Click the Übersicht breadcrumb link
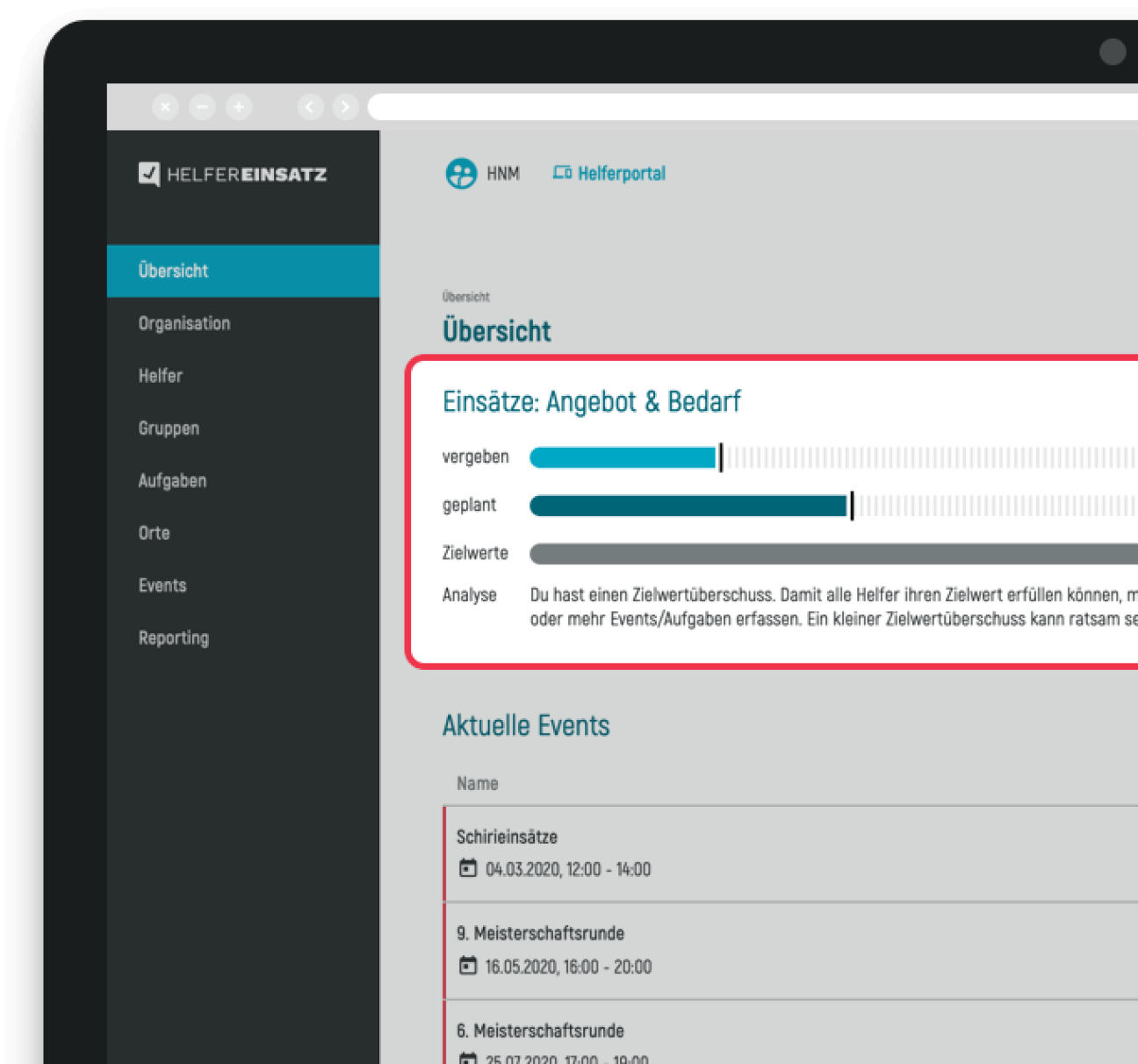Image resolution: width=1138 pixels, height=1064 pixels. 465,297
